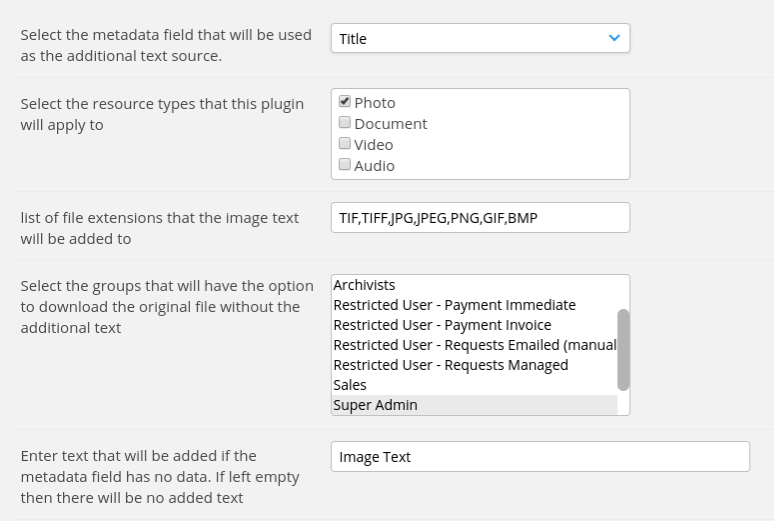Choose the Sales group entry

point(474,385)
